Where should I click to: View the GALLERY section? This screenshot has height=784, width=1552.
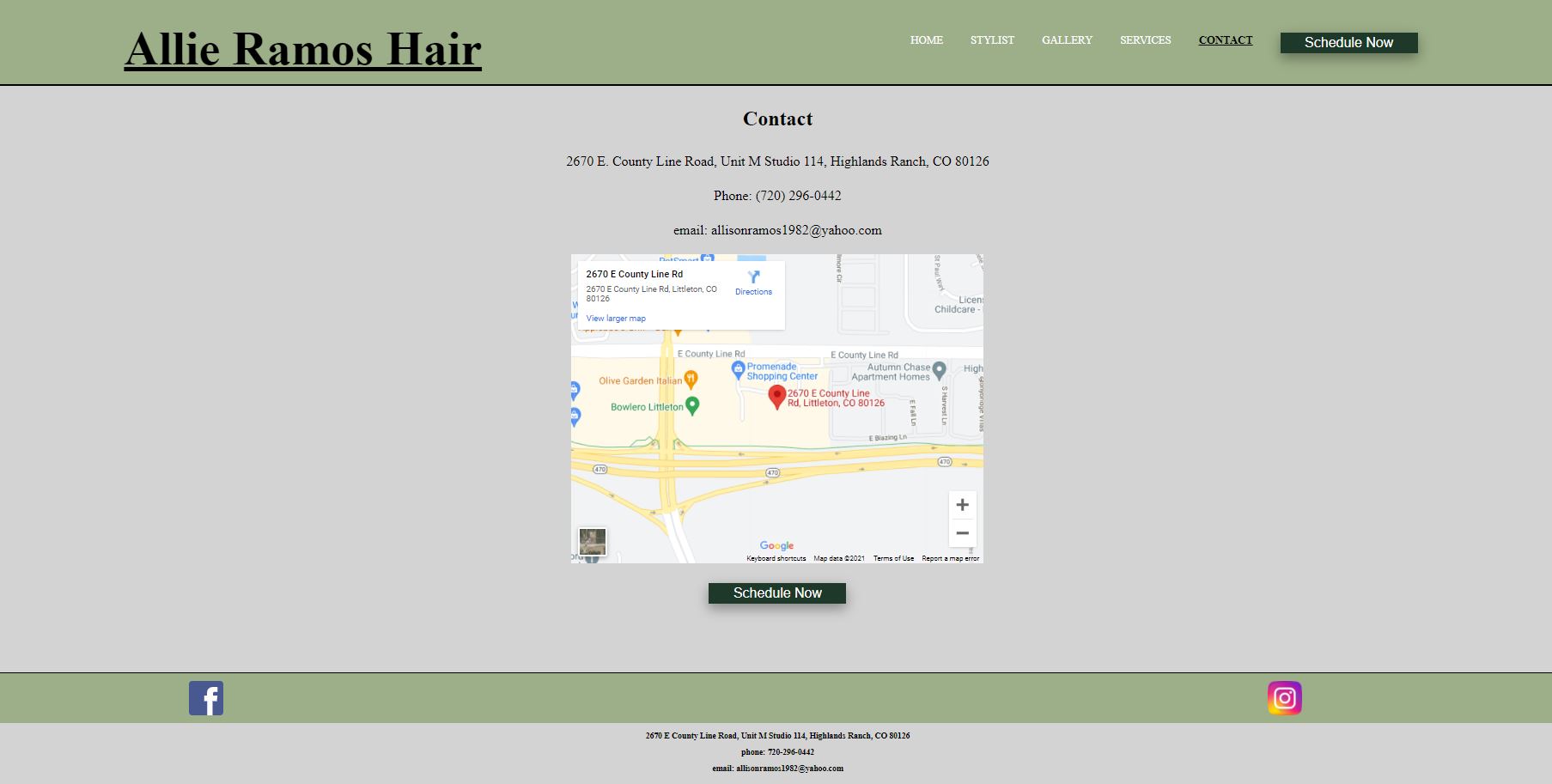click(1067, 40)
